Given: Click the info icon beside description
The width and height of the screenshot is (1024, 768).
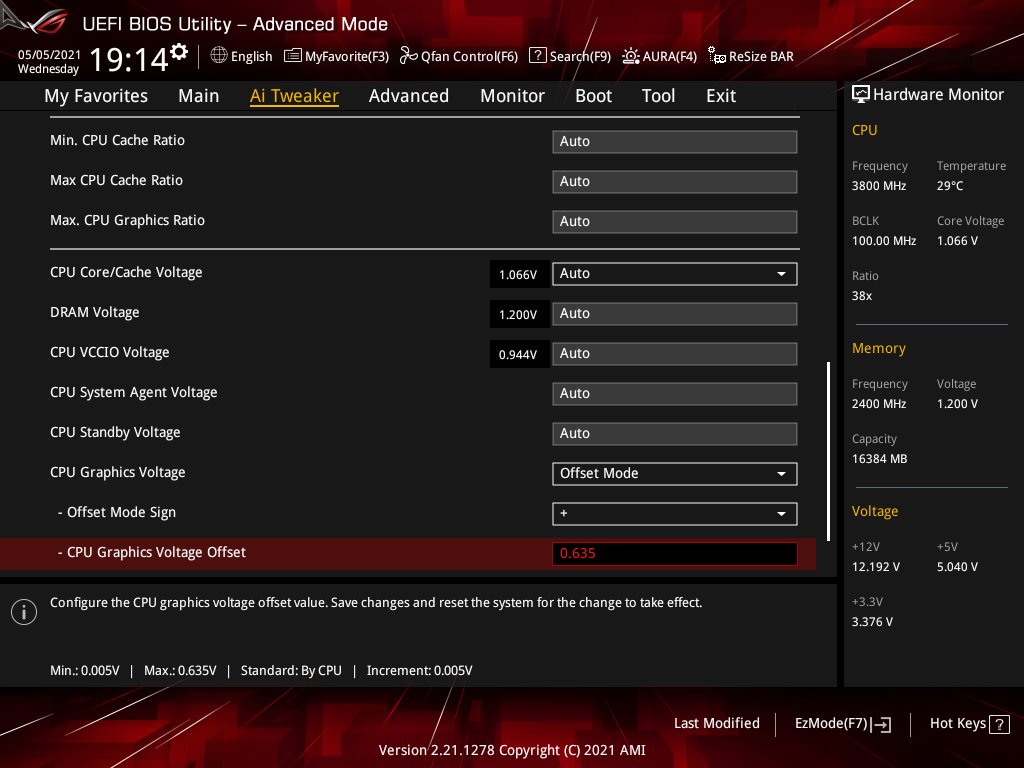Looking at the screenshot, I should pyautogui.click(x=24, y=612).
